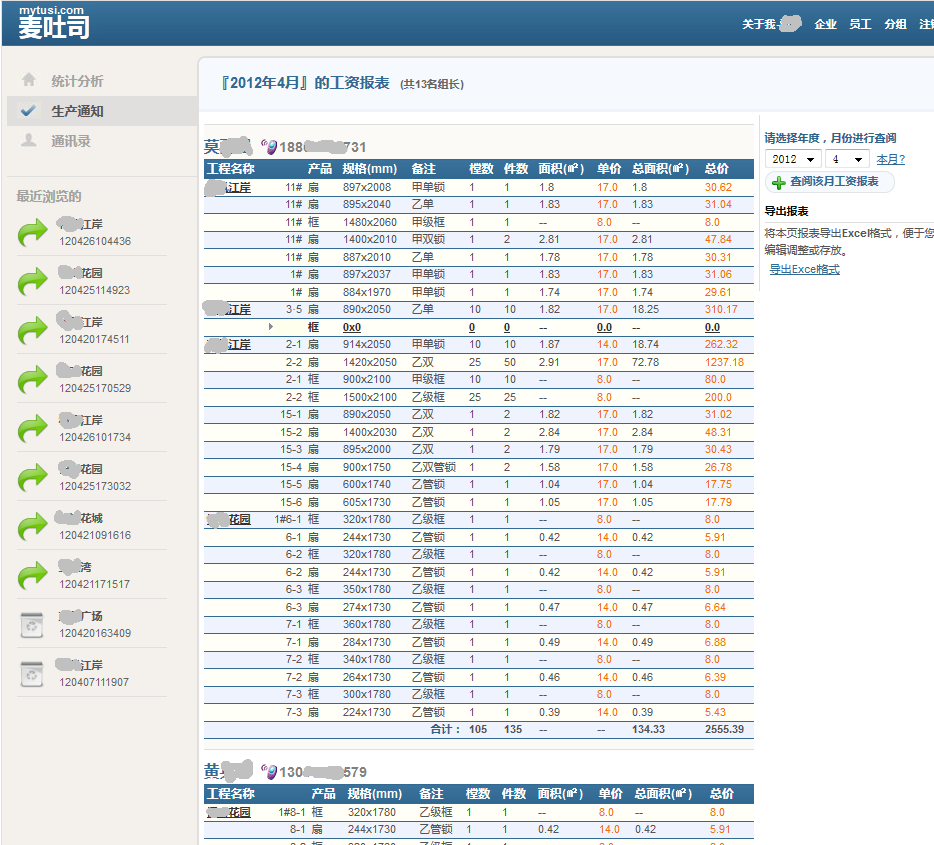Click the 查阅该月工资报表 button

[829, 182]
